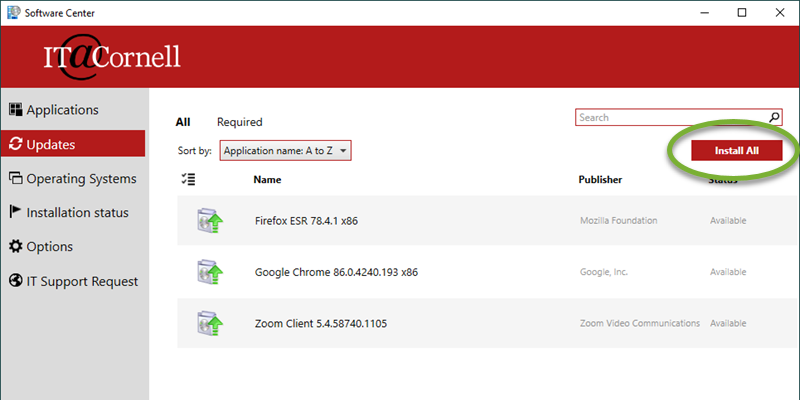The image size is (800, 400).
Task: Click the Google Chrome update icon
Action: (209, 271)
